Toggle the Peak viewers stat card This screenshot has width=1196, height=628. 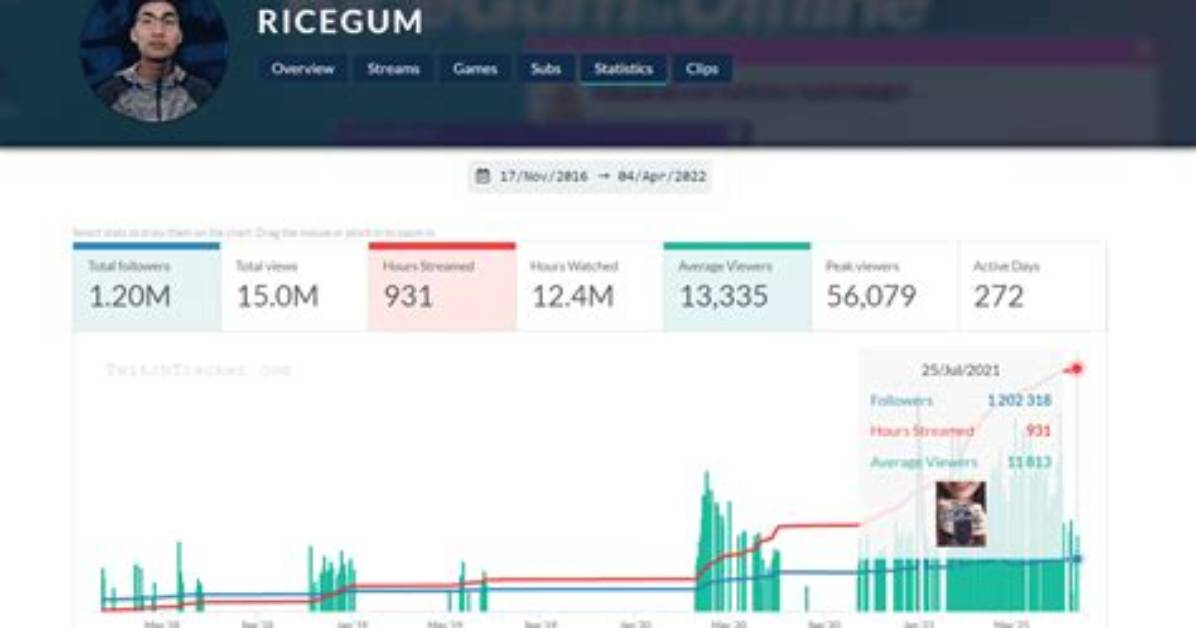point(885,287)
